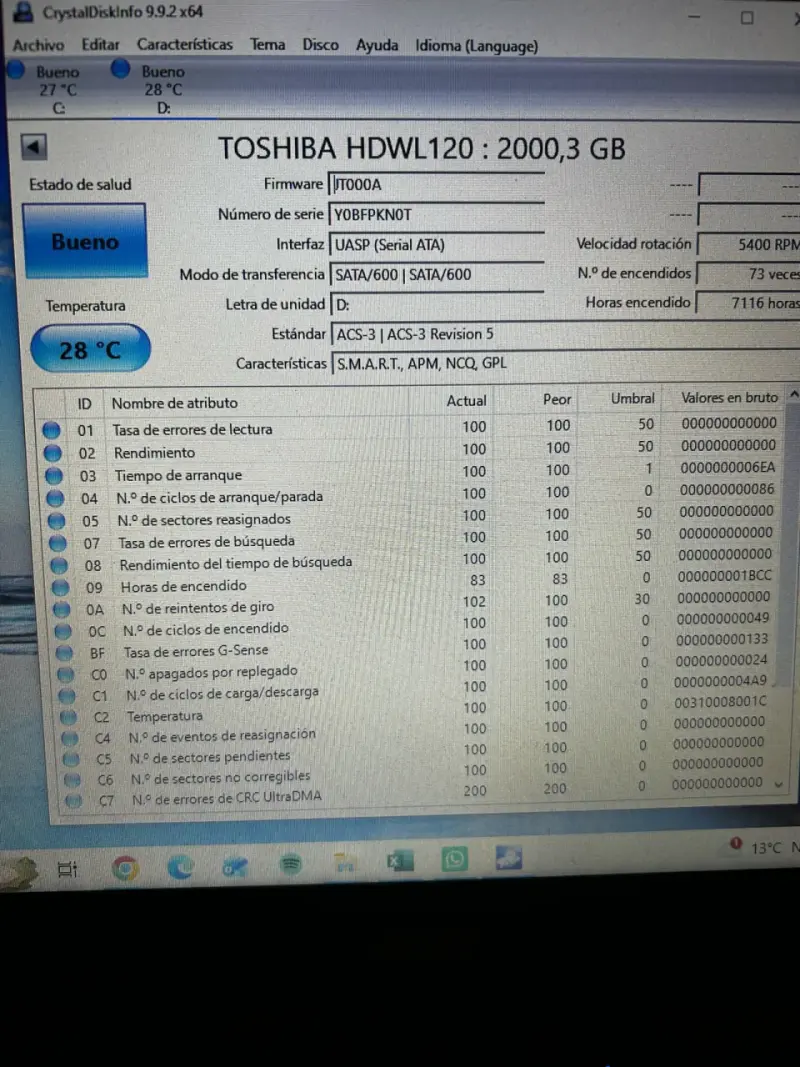Click the N.º de encendidos 73 veces field
The height and width of the screenshot is (1067, 800).
point(749,274)
